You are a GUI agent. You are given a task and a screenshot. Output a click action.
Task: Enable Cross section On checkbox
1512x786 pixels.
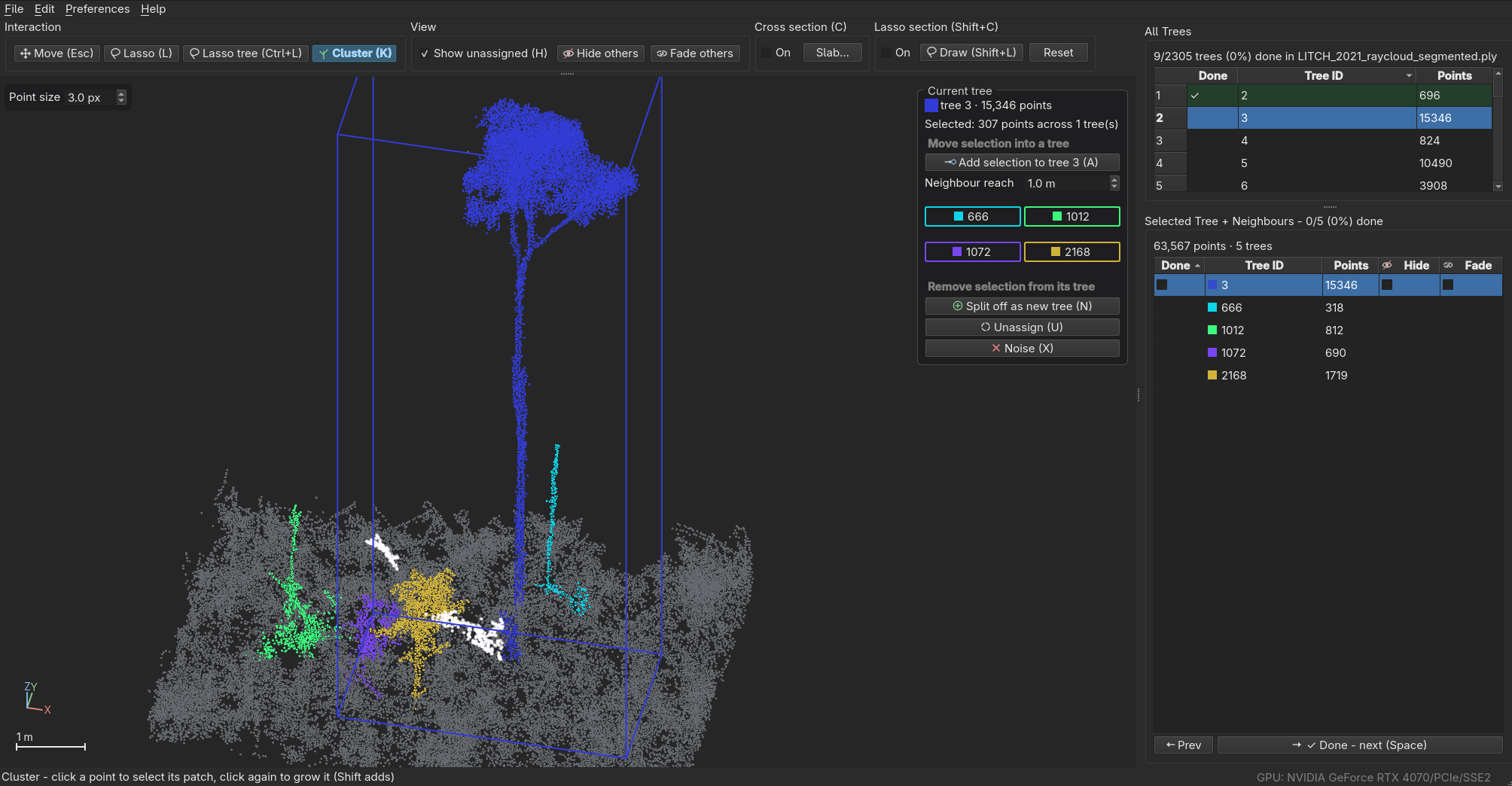click(x=767, y=53)
